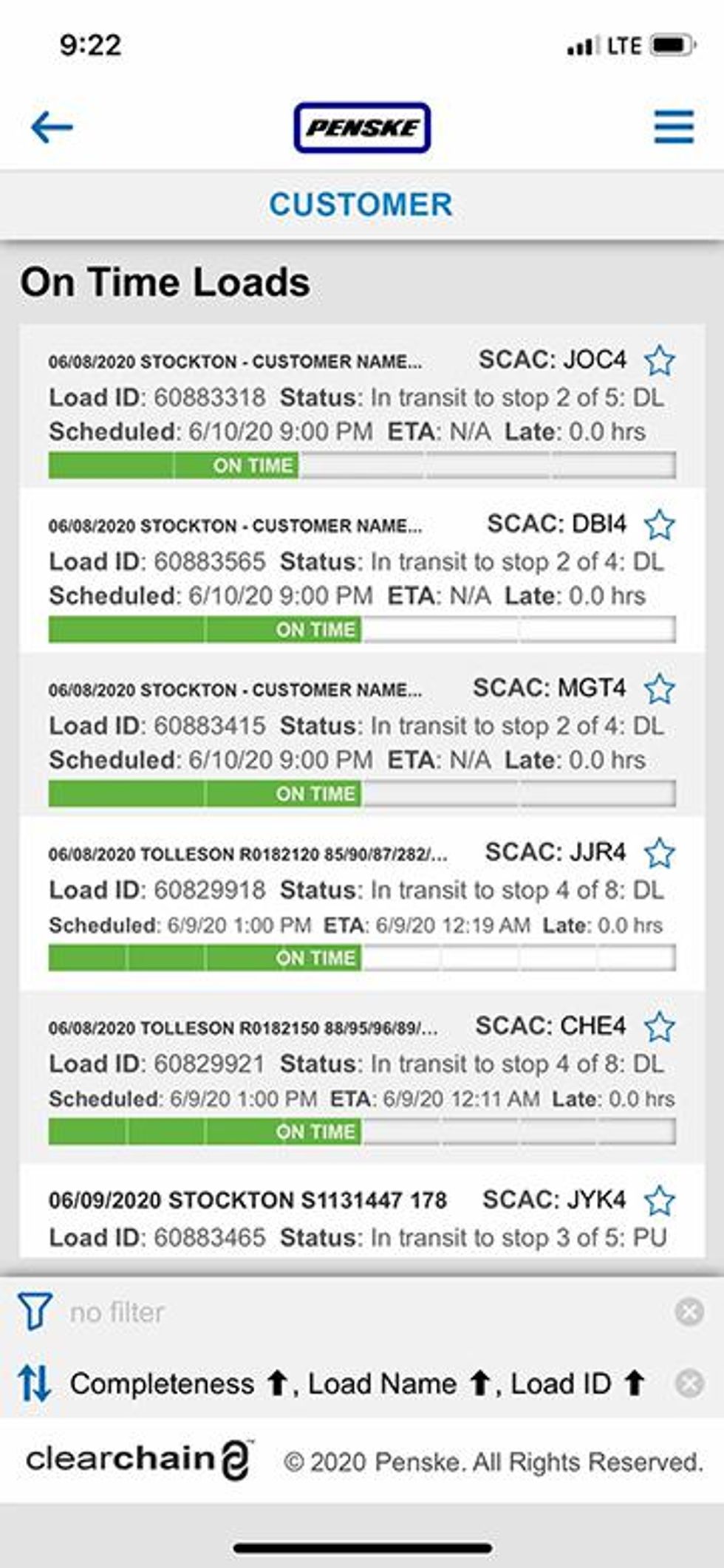Clear the filter field
This screenshot has height=1568, width=724.
[x=689, y=1312]
